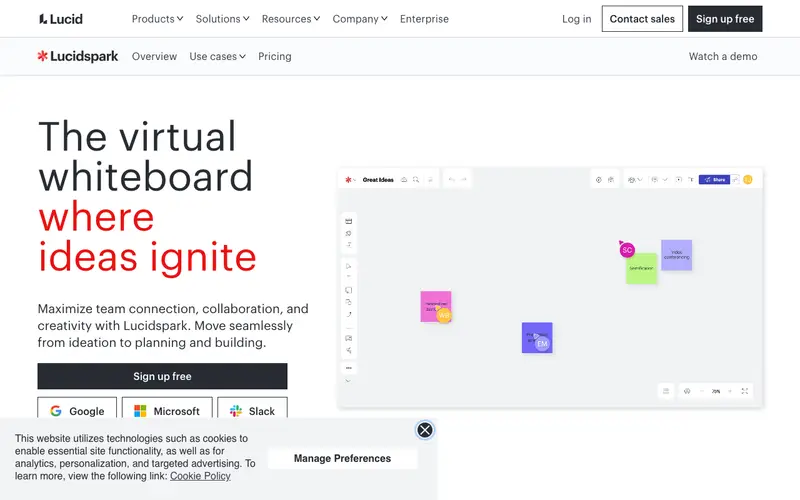Close the cookie consent banner
The height and width of the screenshot is (500, 800).
coord(424,430)
